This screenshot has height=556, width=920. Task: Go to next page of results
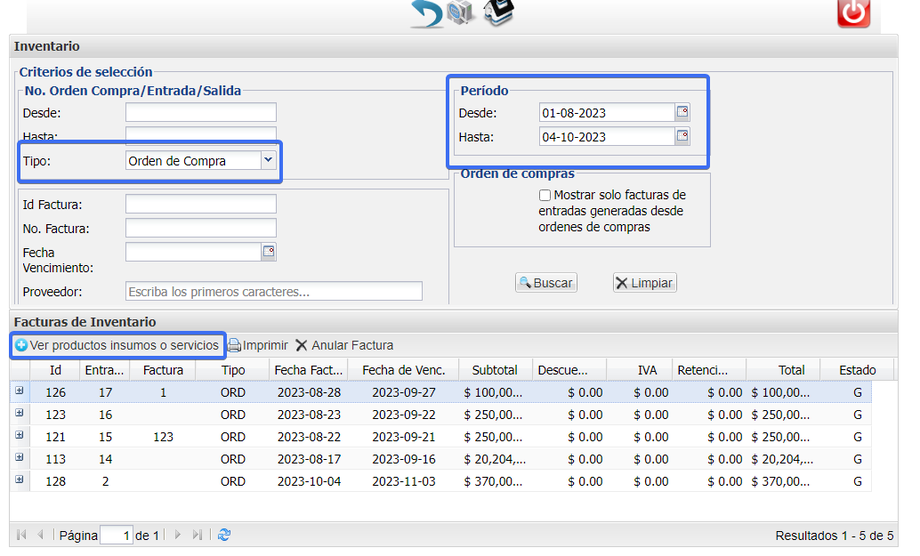pyautogui.click(x=178, y=535)
